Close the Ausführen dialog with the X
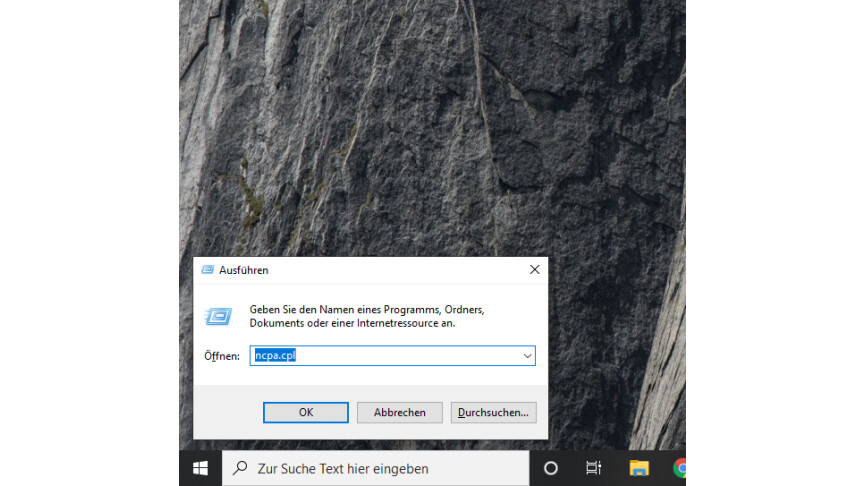Screen dimensions: 864x486 point(534,270)
